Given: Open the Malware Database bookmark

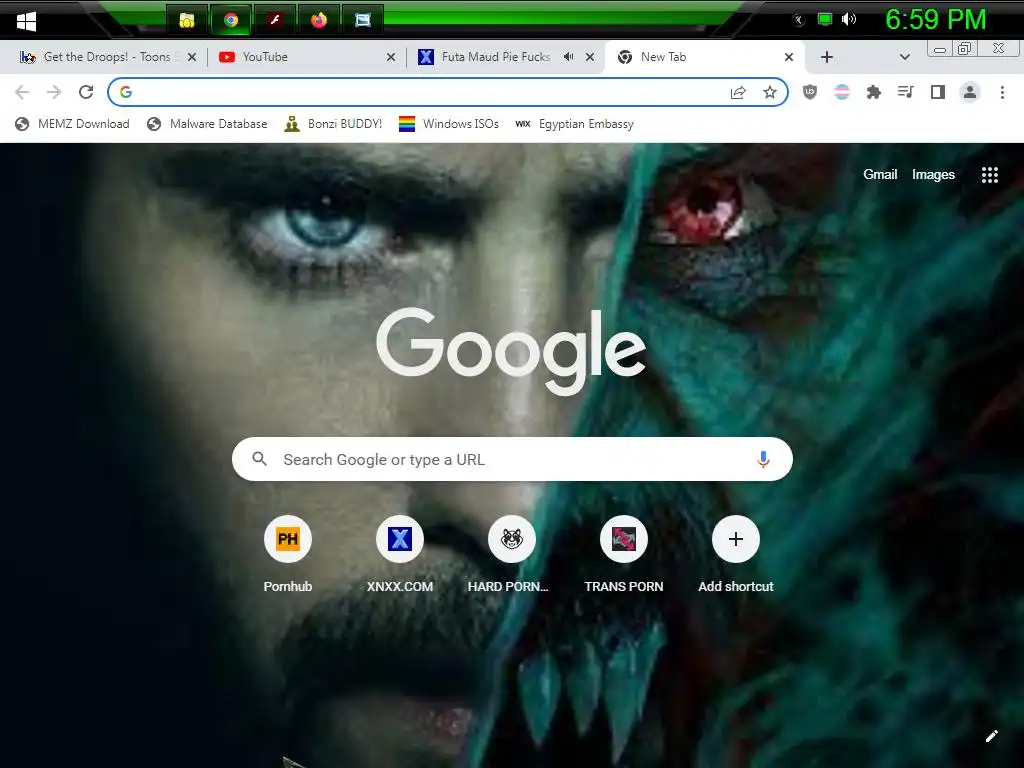Looking at the screenshot, I should pyautogui.click(x=207, y=124).
